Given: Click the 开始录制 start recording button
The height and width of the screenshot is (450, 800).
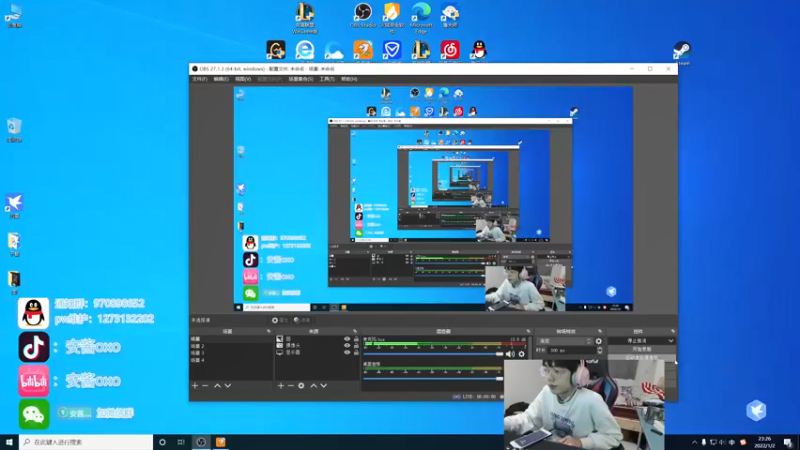Looking at the screenshot, I should 642,349.
